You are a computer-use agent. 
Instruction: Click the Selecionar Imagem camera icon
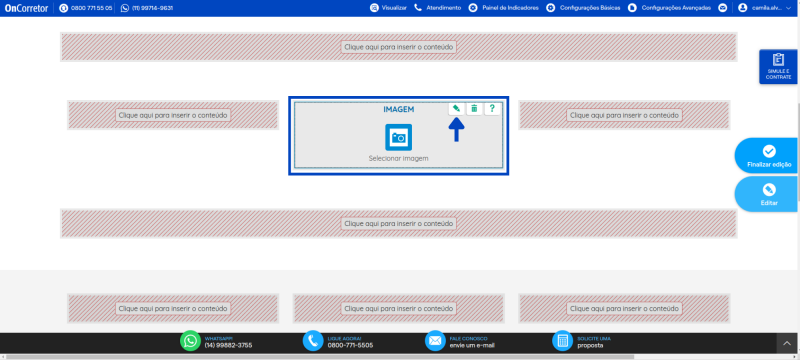click(x=398, y=137)
